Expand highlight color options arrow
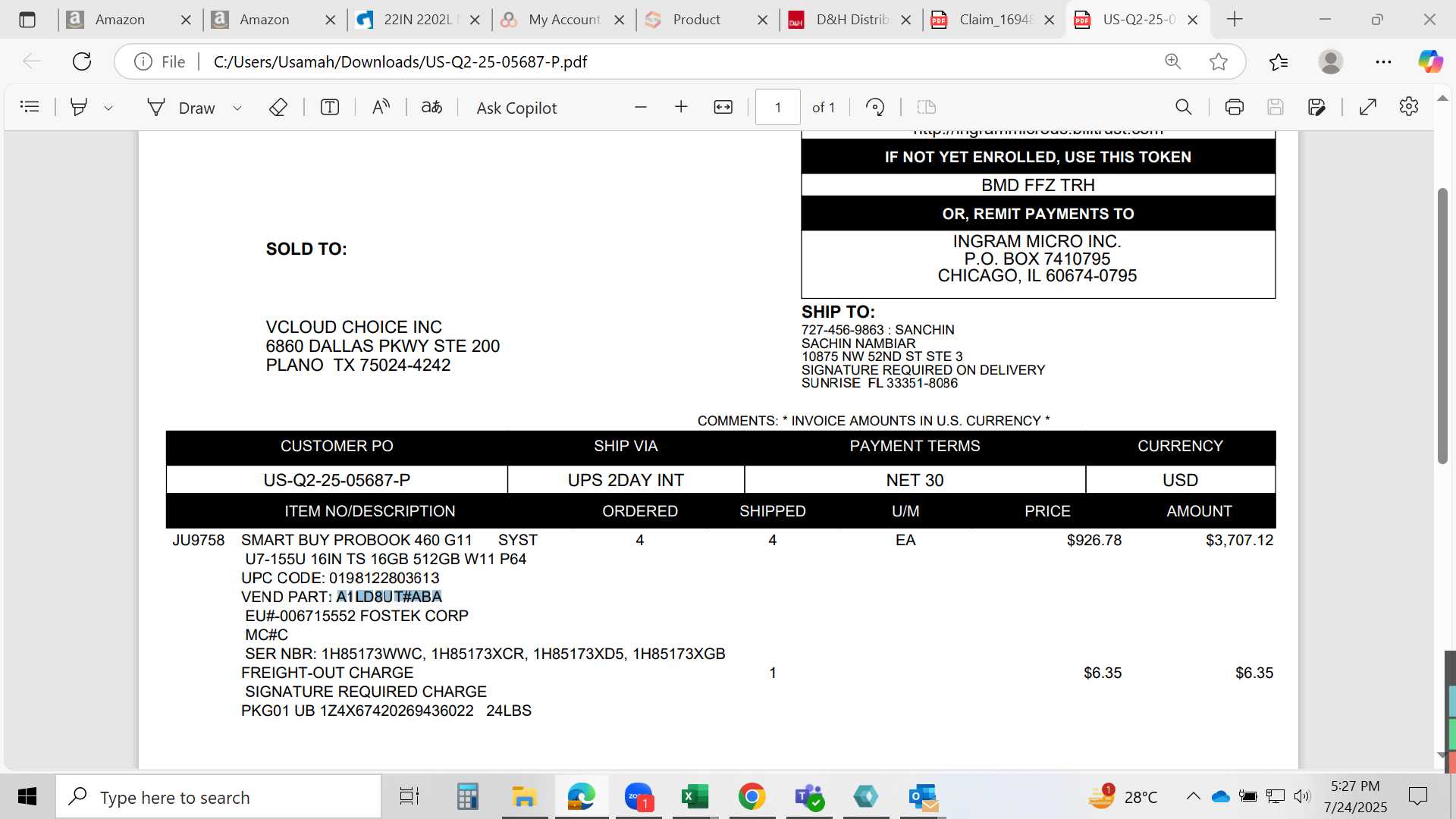The image size is (1456, 819). point(108,108)
